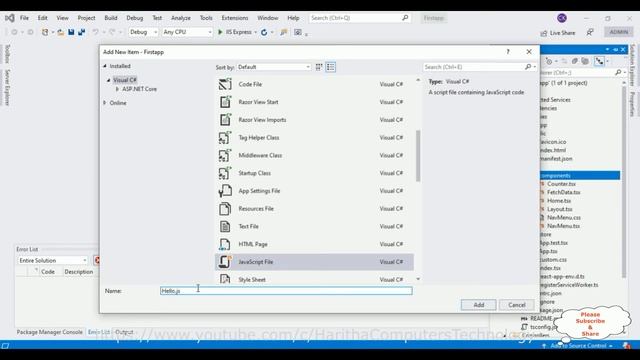Click the dialog help question mark

[x=508, y=52]
